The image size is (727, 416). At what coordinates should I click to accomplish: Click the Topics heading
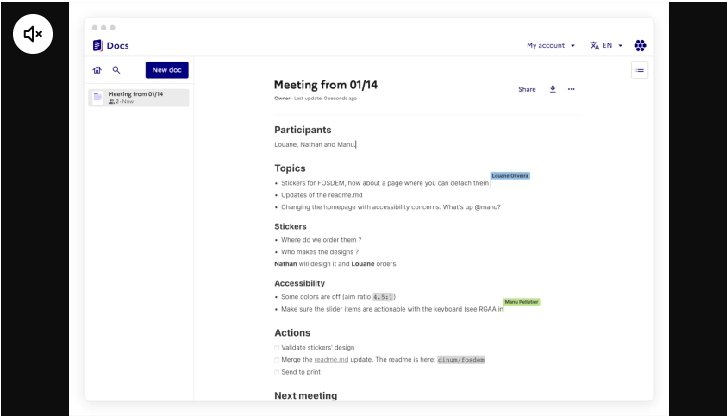[x=290, y=168]
